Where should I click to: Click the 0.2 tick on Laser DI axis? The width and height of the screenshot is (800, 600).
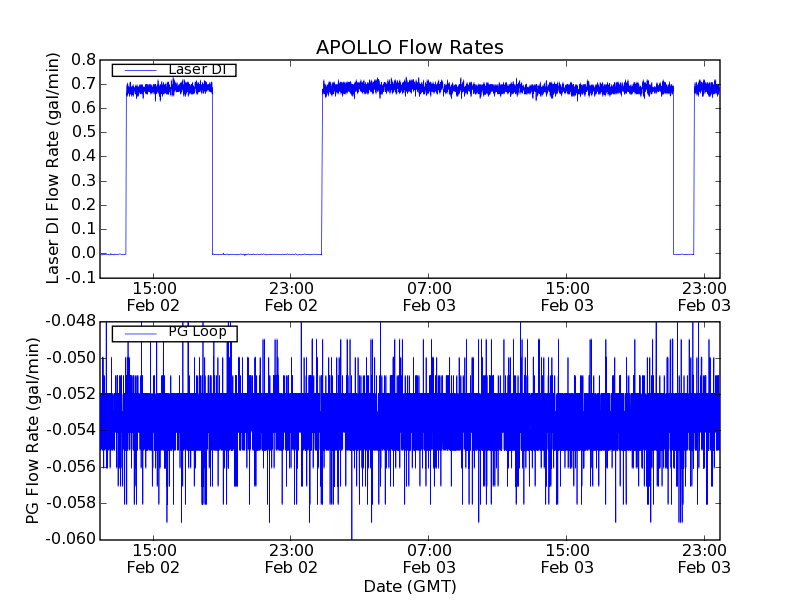tap(84, 205)
